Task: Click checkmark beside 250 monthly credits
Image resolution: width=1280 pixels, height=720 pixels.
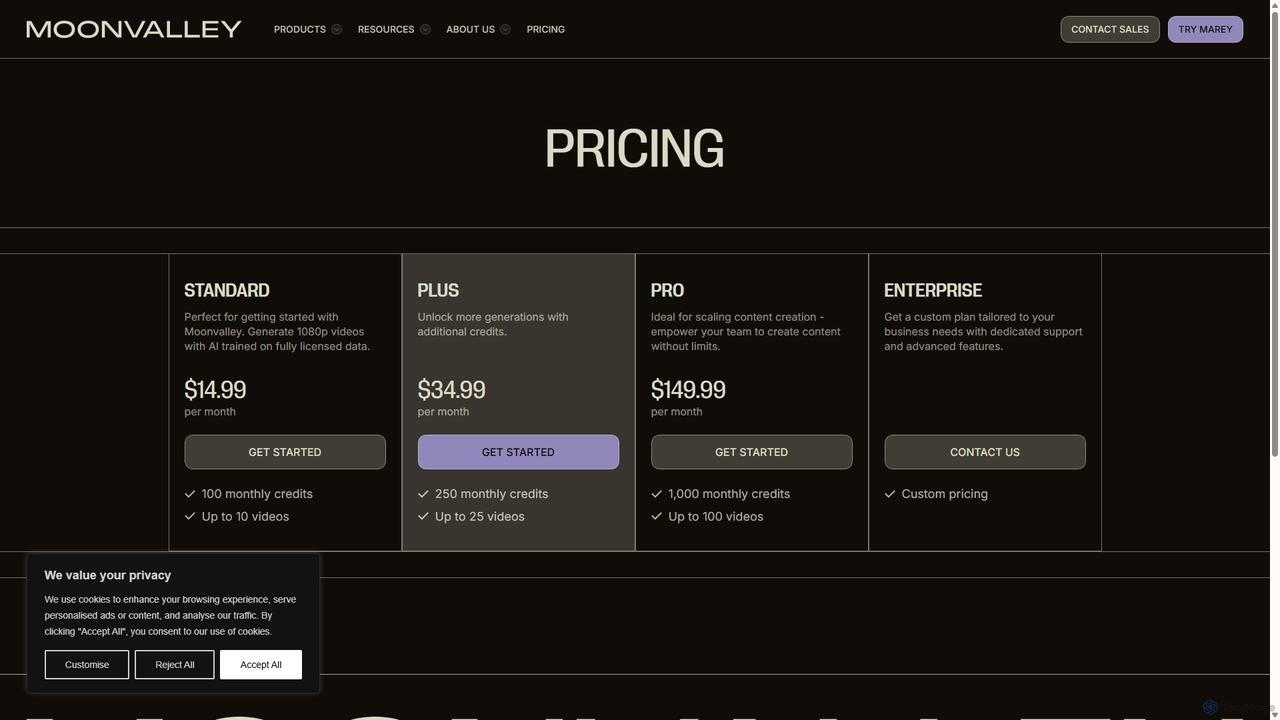Action: (423, 494)
